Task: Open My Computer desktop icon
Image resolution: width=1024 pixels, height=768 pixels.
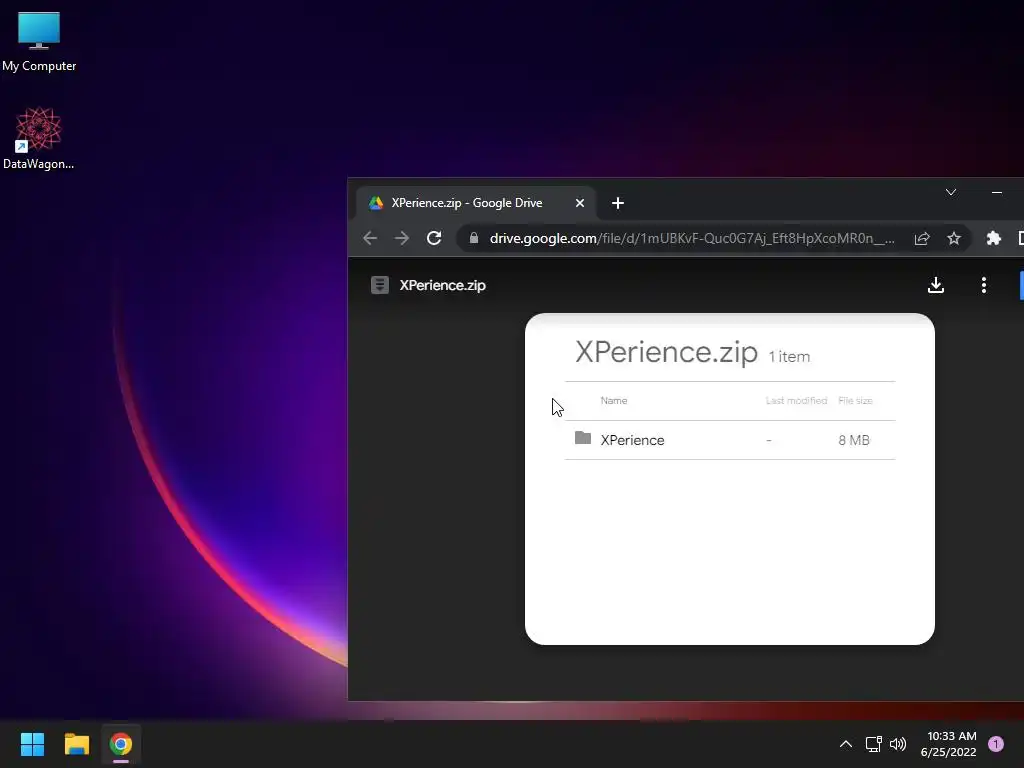Action: click(39, 42)
